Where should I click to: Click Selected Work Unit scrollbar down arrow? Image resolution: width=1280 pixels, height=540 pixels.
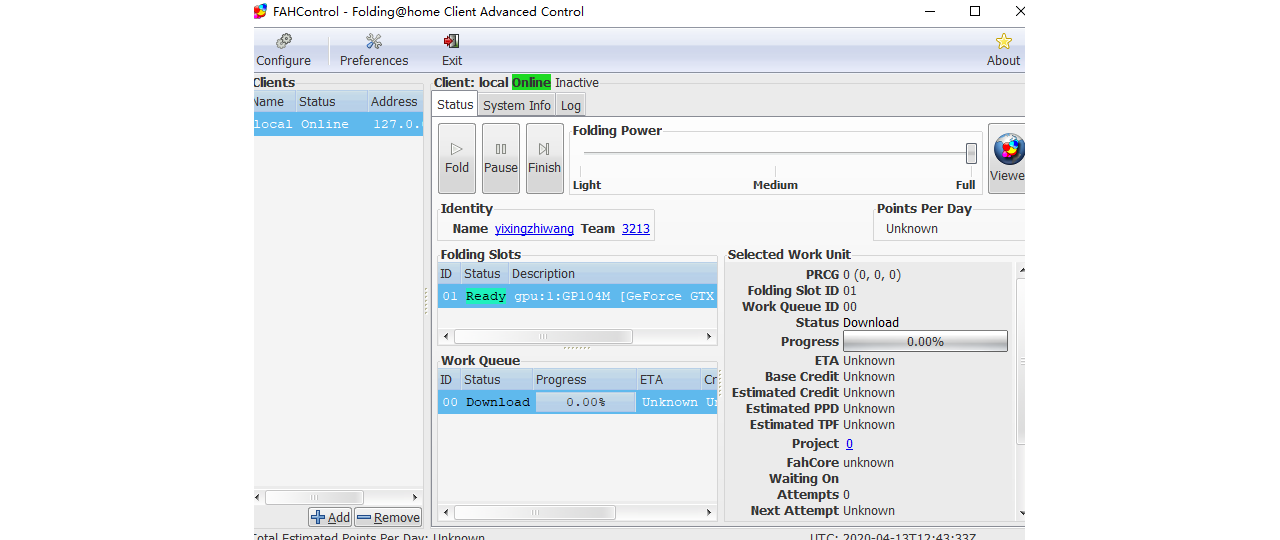pyautogui.click(x=1021, y=513)
